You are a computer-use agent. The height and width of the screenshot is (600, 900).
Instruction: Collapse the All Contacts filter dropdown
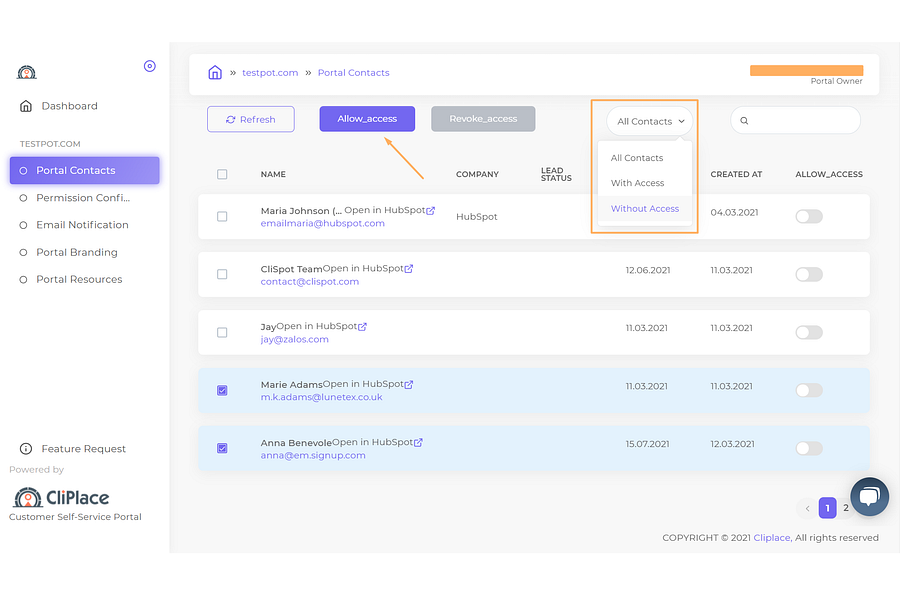tap(650, 121)
